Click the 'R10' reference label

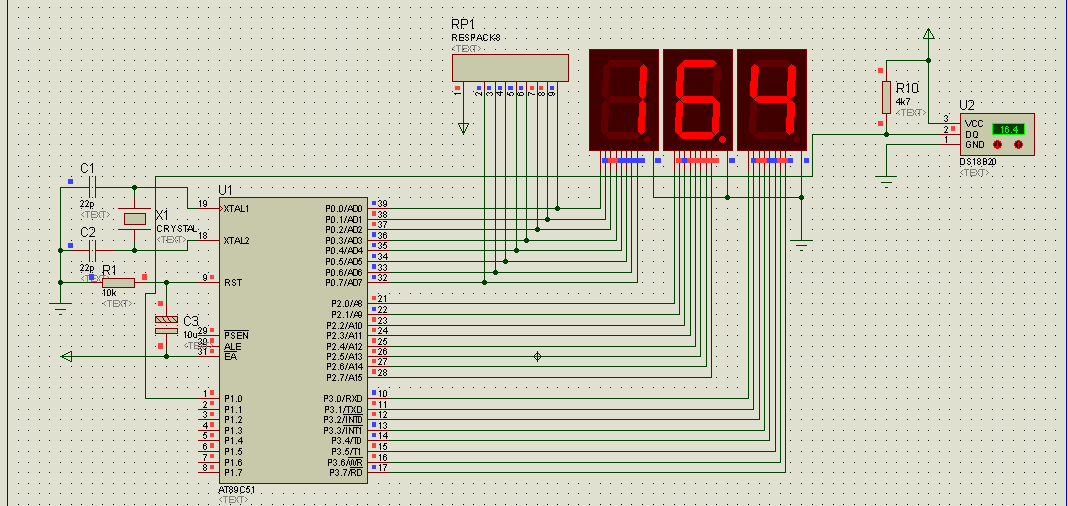(x=907, y=89)
